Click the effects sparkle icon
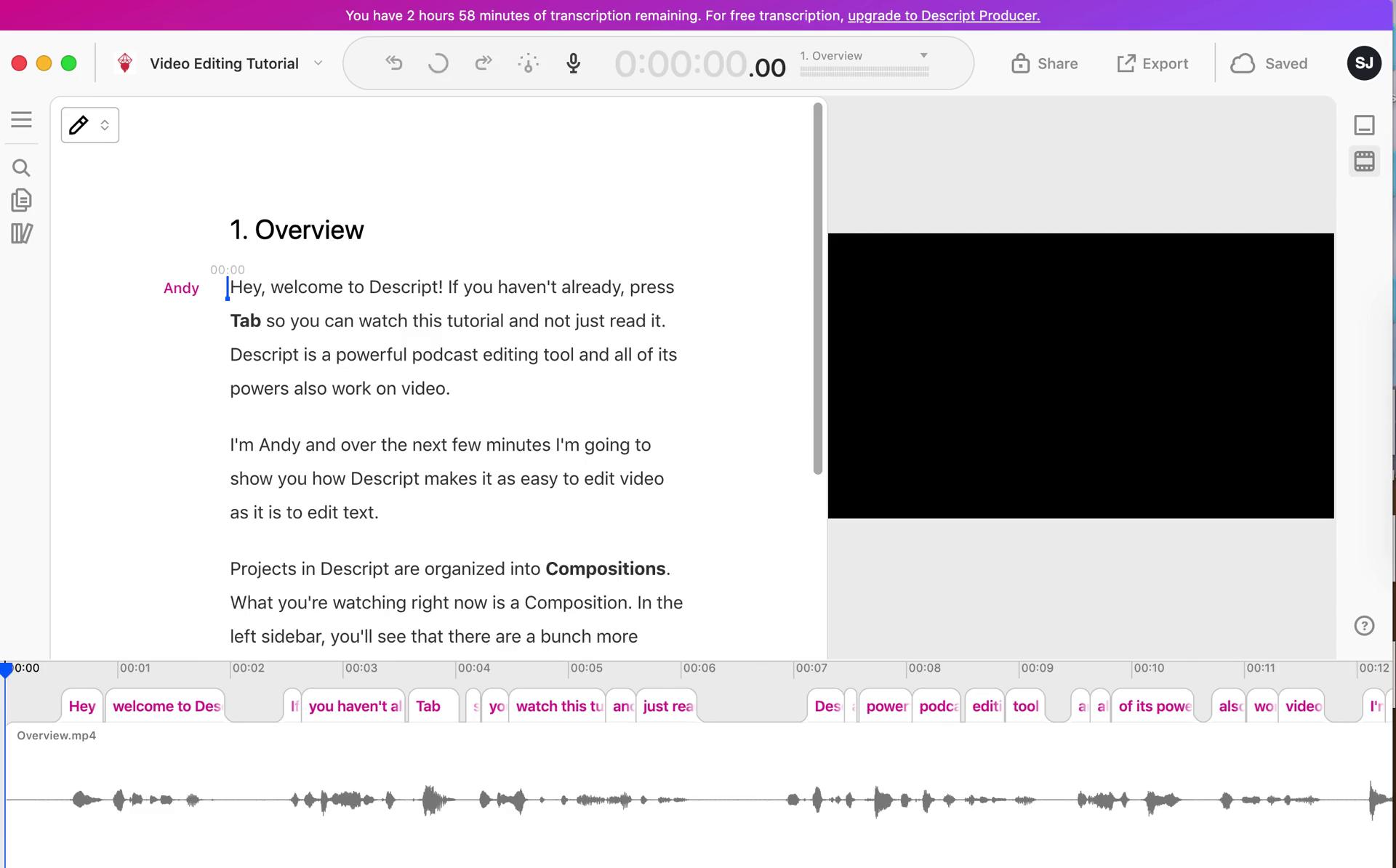Viewport: 1396px width, 868px height. pyautogui.click(x=529, y=63)
